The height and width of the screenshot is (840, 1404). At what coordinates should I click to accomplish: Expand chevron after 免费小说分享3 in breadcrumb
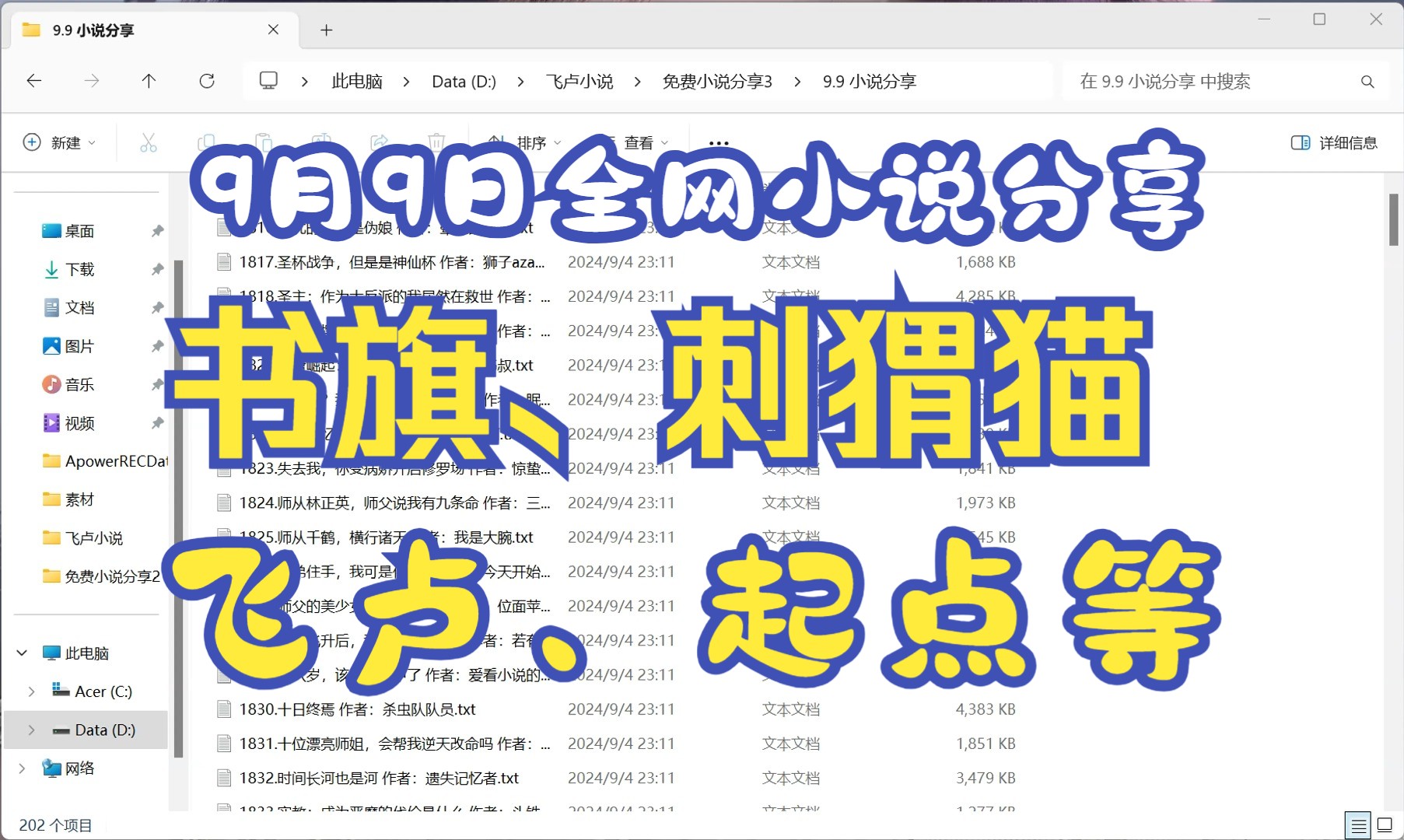coord(797,82)
